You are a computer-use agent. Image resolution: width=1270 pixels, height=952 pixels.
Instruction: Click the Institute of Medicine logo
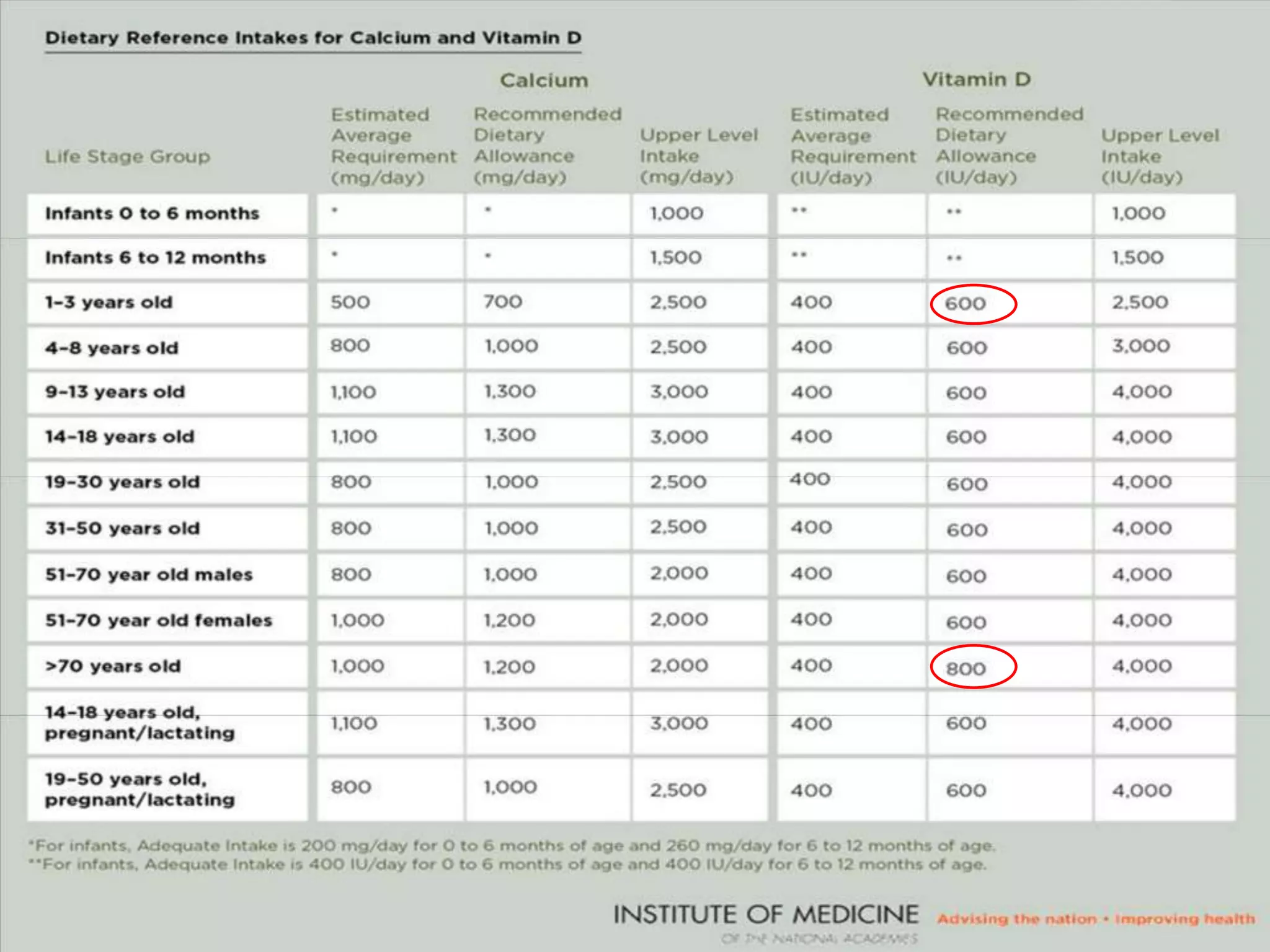coord(766,916)
